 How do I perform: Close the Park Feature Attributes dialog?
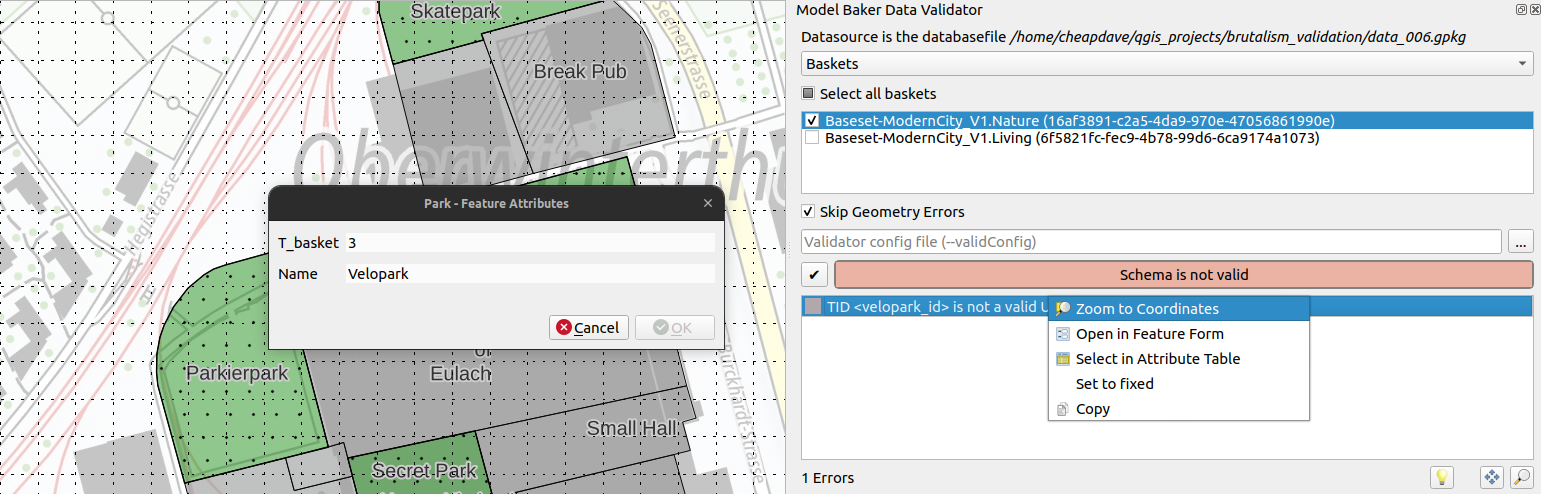coord(708,203)
